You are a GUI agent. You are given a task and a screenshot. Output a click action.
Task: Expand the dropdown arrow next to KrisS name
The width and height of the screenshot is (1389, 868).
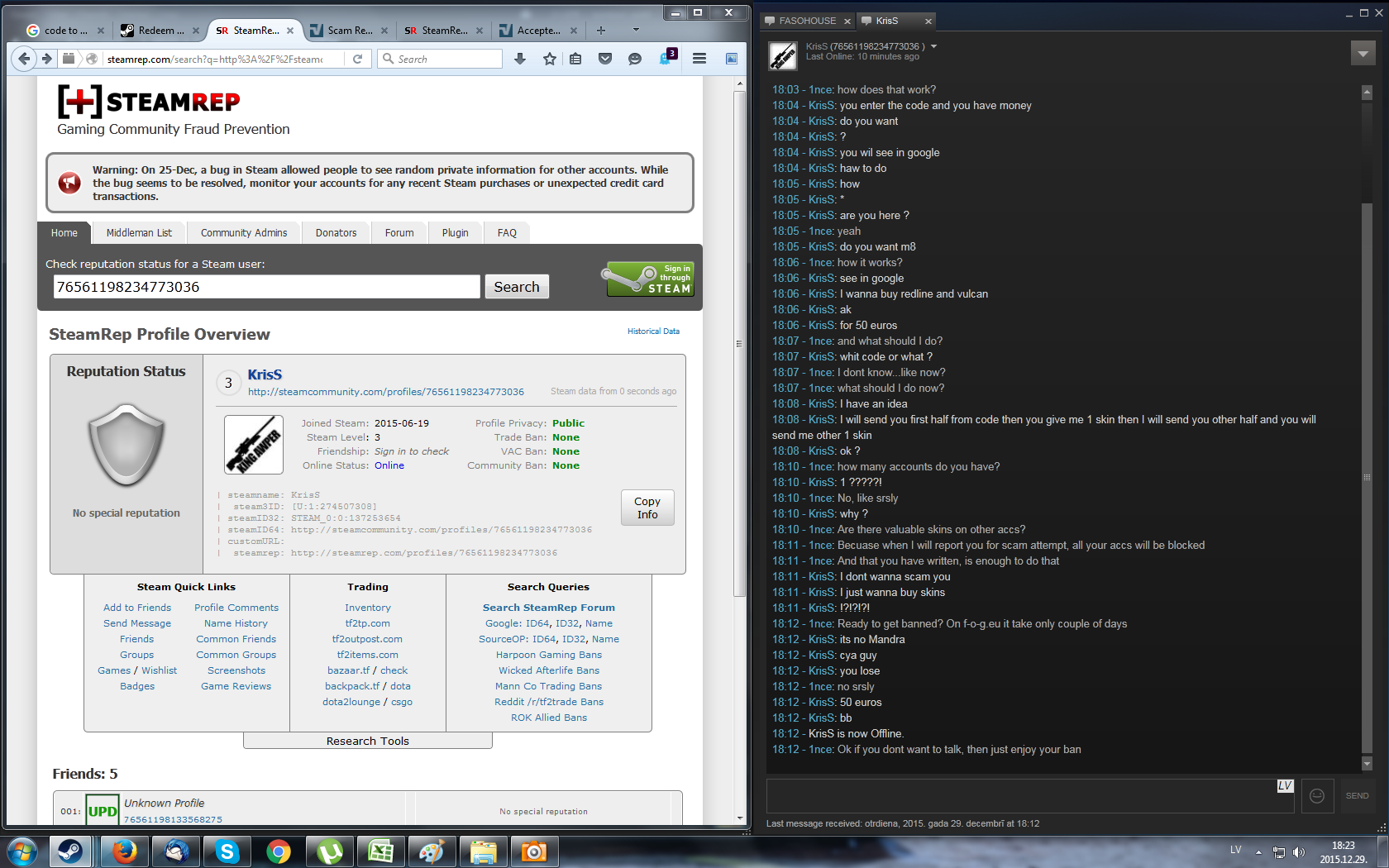pos(934,46)
